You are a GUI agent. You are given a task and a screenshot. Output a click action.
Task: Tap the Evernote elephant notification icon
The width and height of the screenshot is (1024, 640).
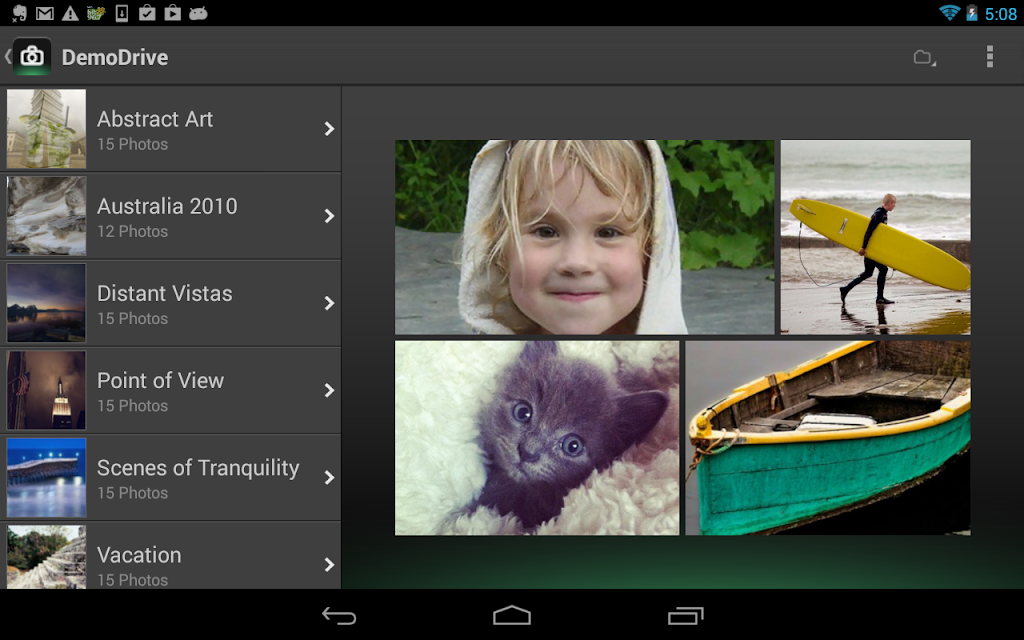click(20, 13)
